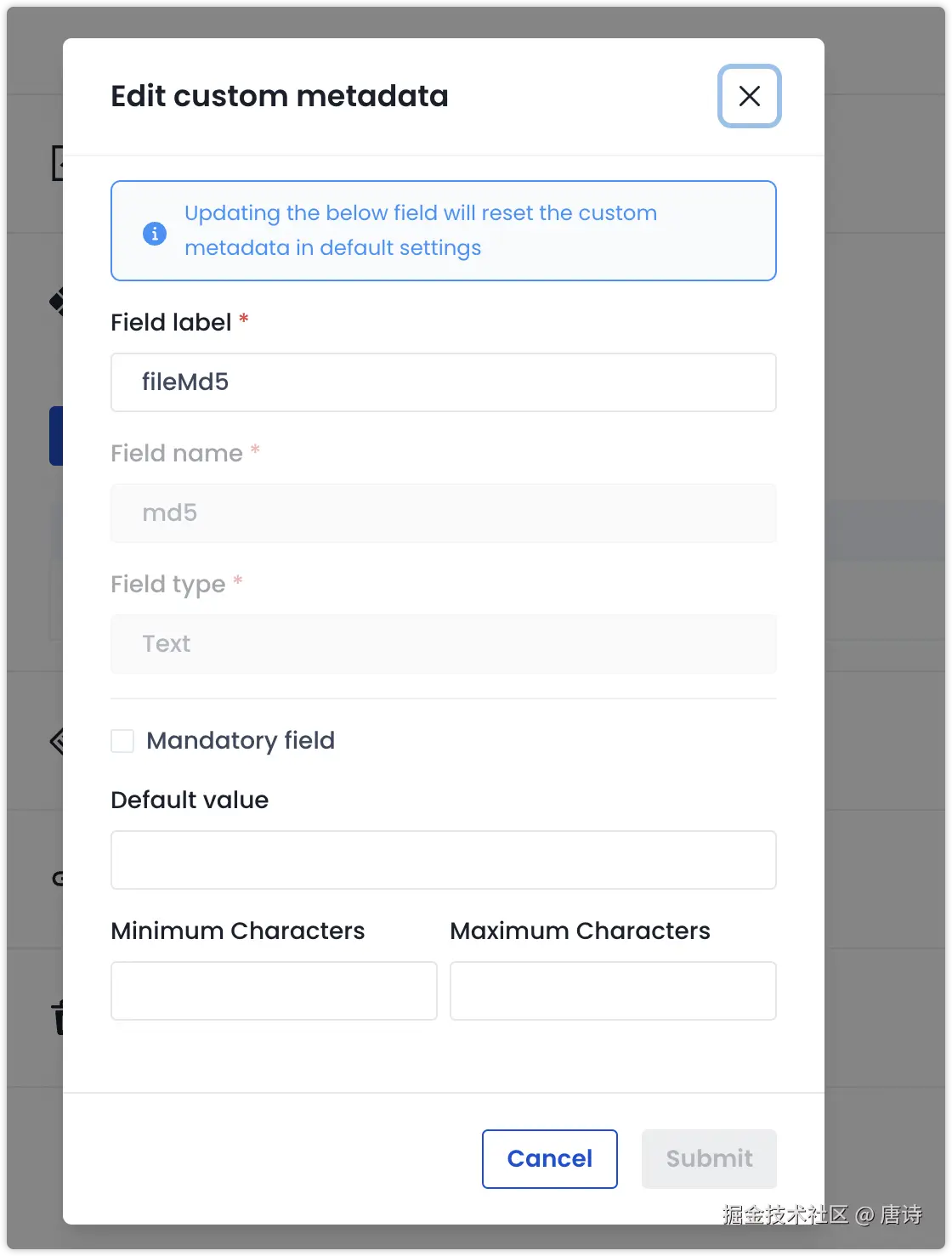Click the Mandatory field label text
The image size is (952, 1256).
click(x=241, y=741)
